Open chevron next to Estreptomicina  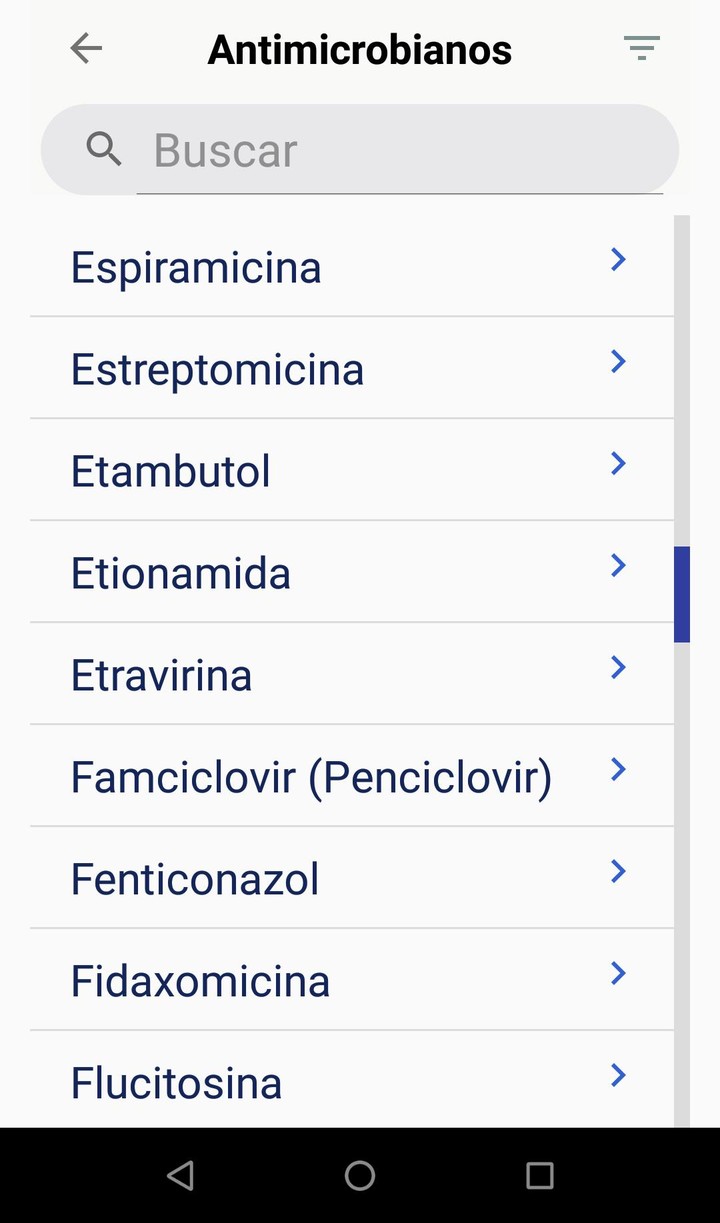pos(618,362)
